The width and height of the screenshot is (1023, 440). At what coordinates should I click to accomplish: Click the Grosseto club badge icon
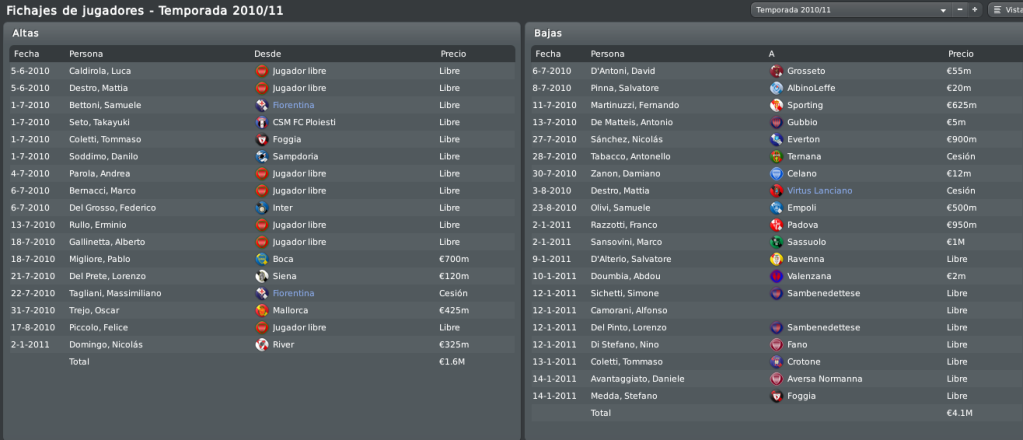click(776, 71)
